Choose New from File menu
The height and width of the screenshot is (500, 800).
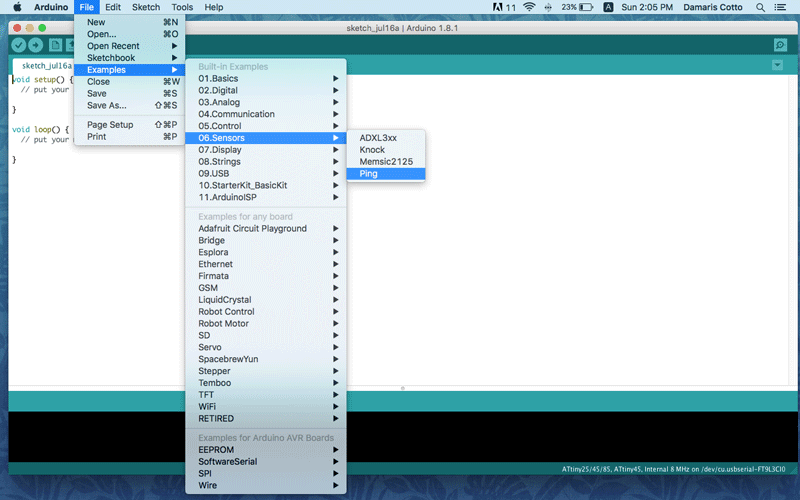point(130,22)
